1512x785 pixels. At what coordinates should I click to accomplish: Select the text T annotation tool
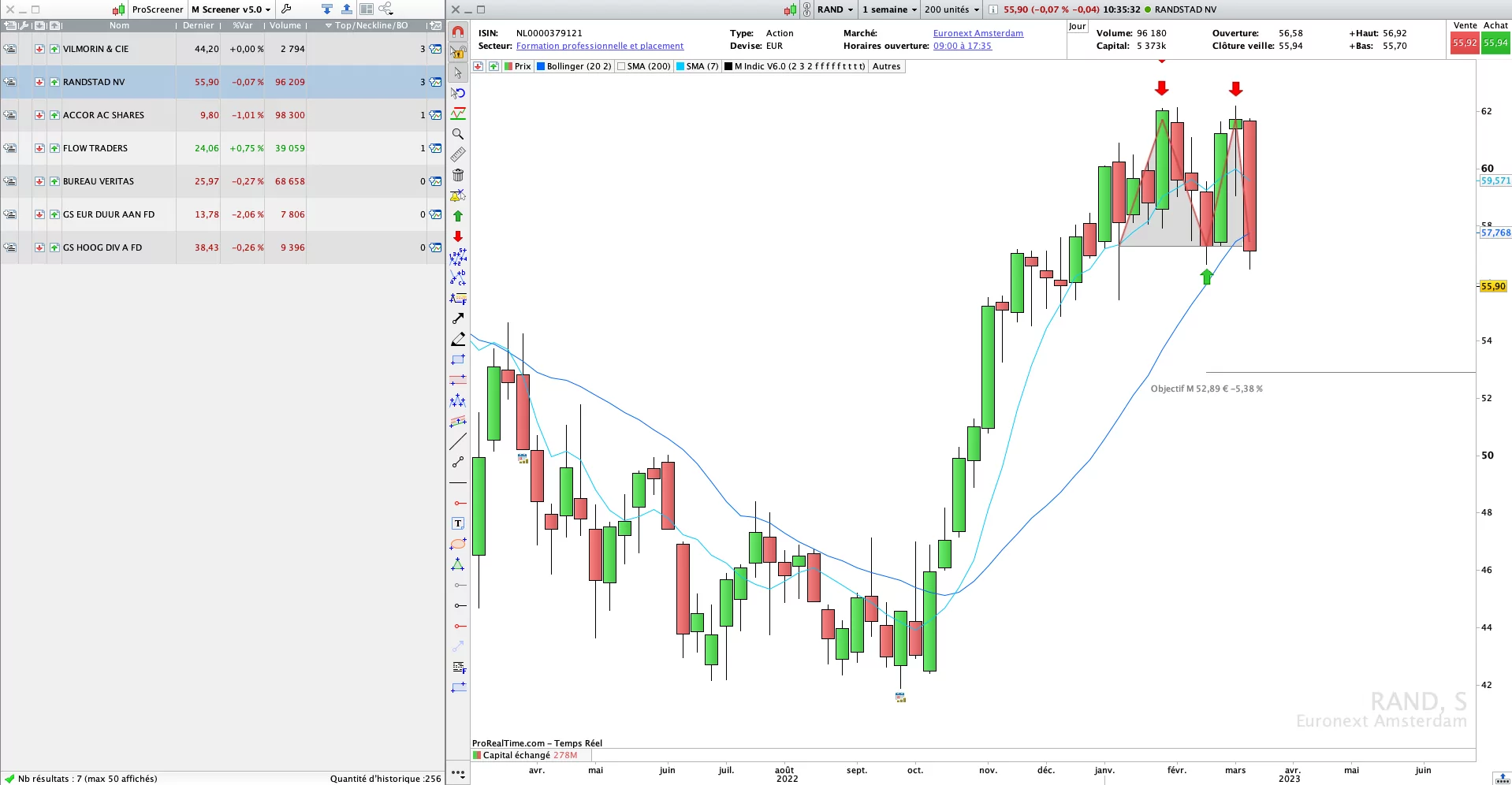(458, 523)
